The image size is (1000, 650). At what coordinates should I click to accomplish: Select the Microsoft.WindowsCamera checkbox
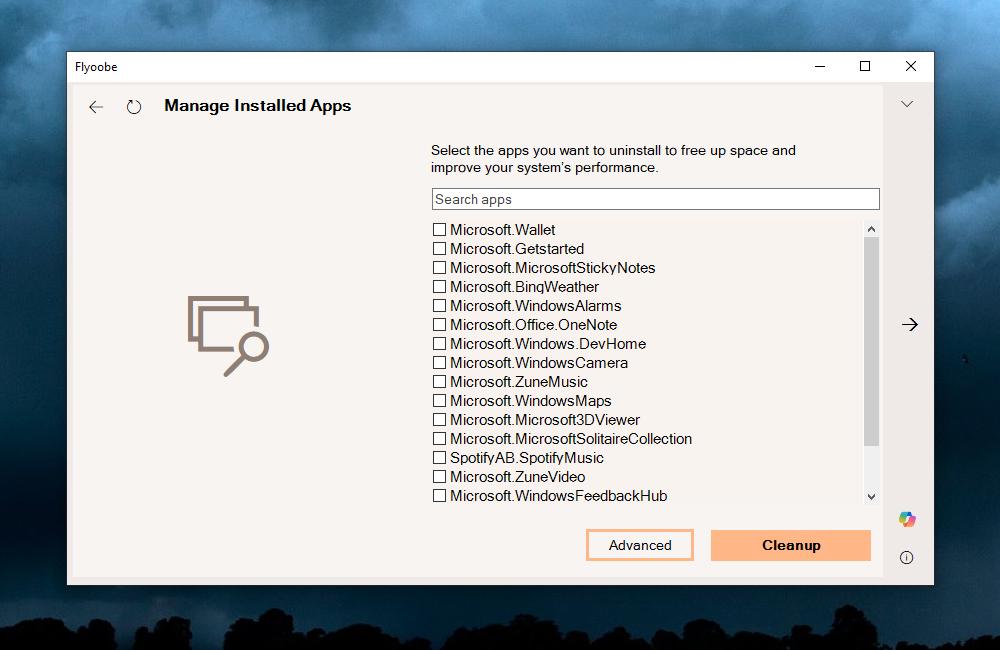coord(439,363)
